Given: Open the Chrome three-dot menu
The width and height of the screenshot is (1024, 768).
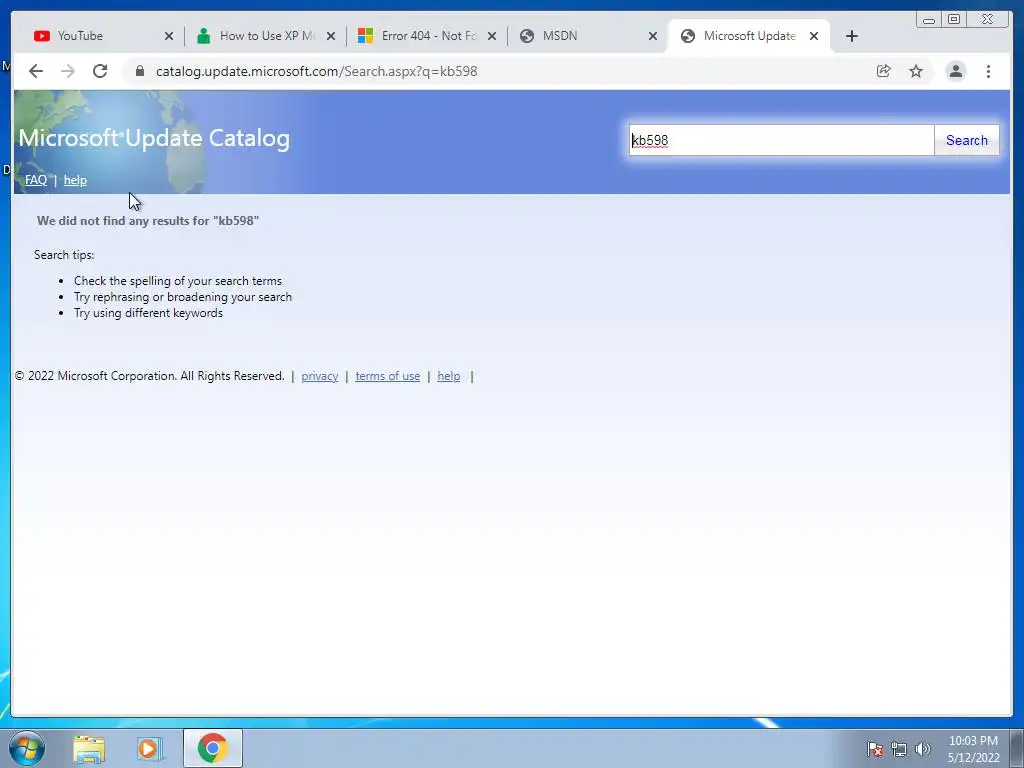Looking at the screenshot, I should (x=988, y=71).
